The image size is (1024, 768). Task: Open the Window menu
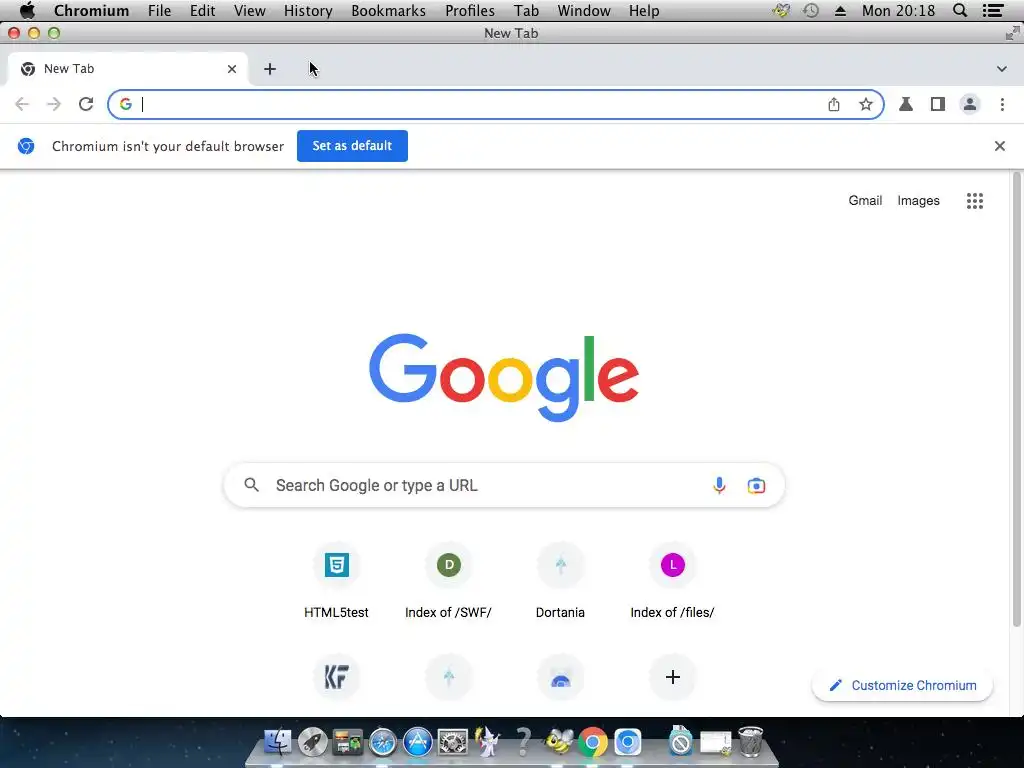pos(584,11)
